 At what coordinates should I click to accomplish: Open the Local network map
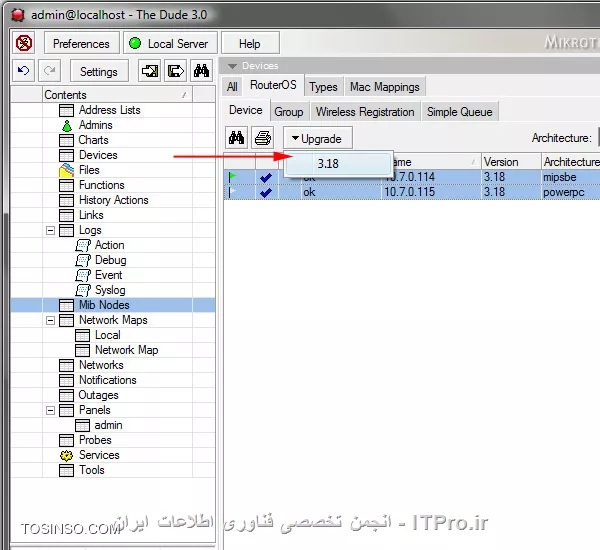coord(108,335)
